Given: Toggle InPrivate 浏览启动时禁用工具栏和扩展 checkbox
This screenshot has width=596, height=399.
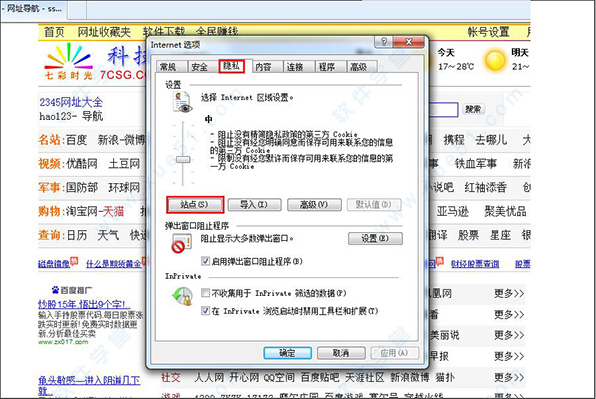Looking at the screenshot, I should (x=206, y=310).
